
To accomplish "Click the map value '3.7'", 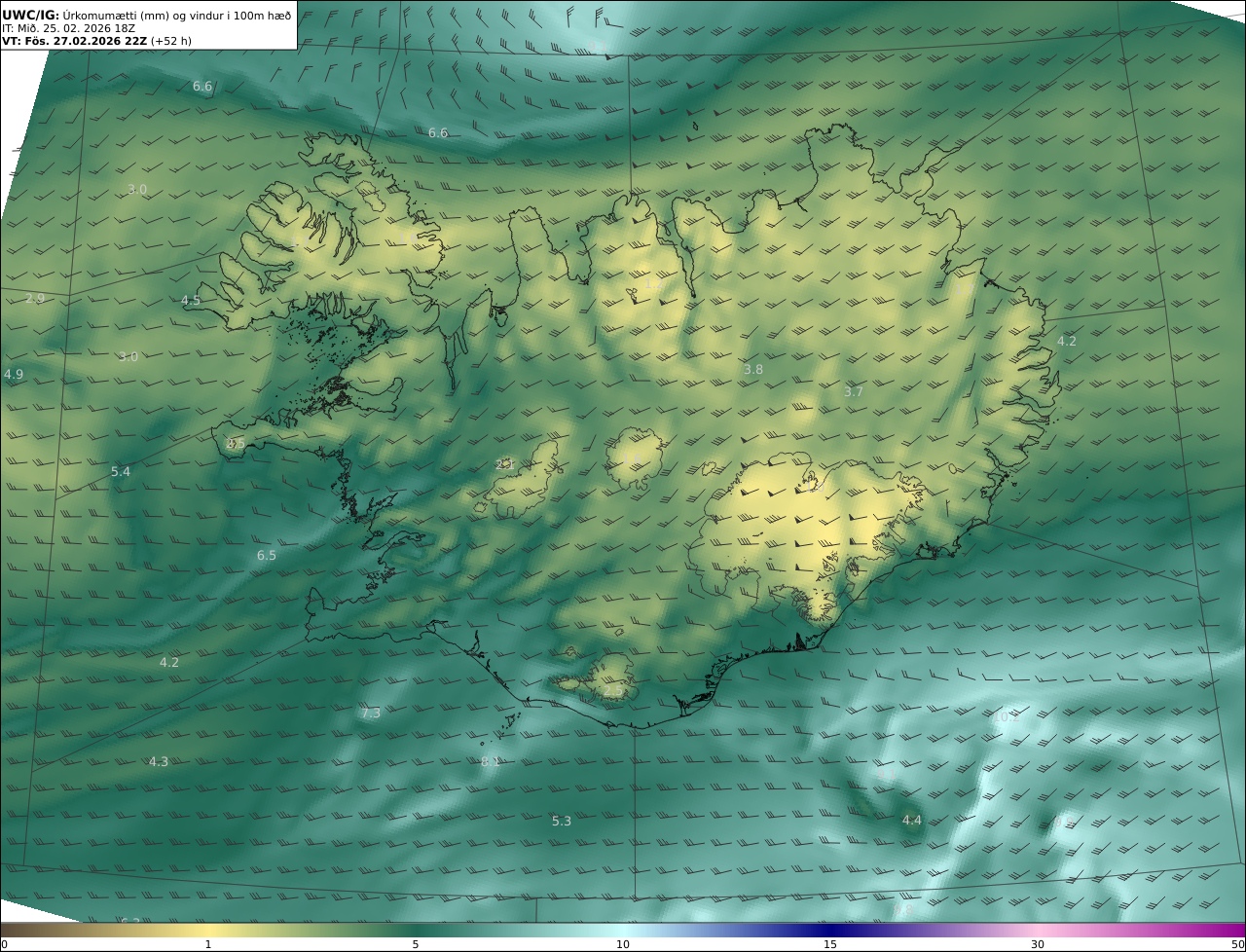I will pyautogui.click(x=854, y=391).
